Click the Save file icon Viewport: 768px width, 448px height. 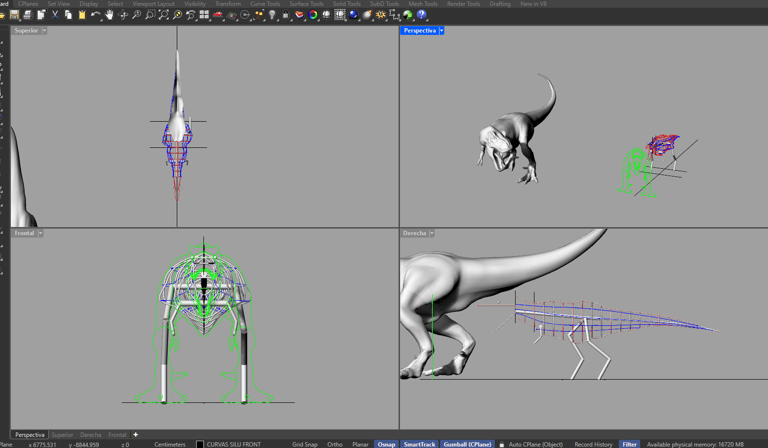coord(14,15)
